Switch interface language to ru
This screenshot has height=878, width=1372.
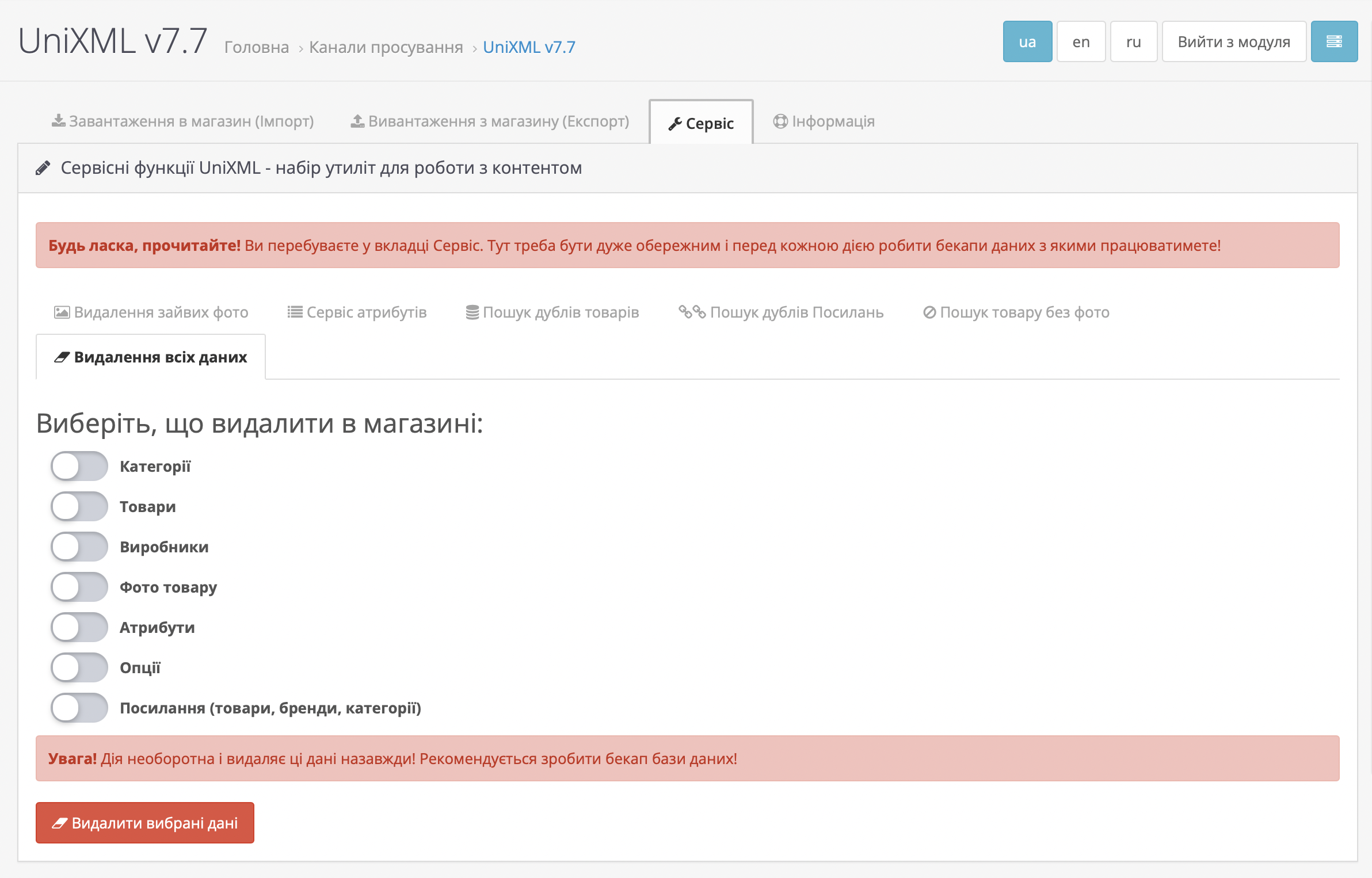1133,41
